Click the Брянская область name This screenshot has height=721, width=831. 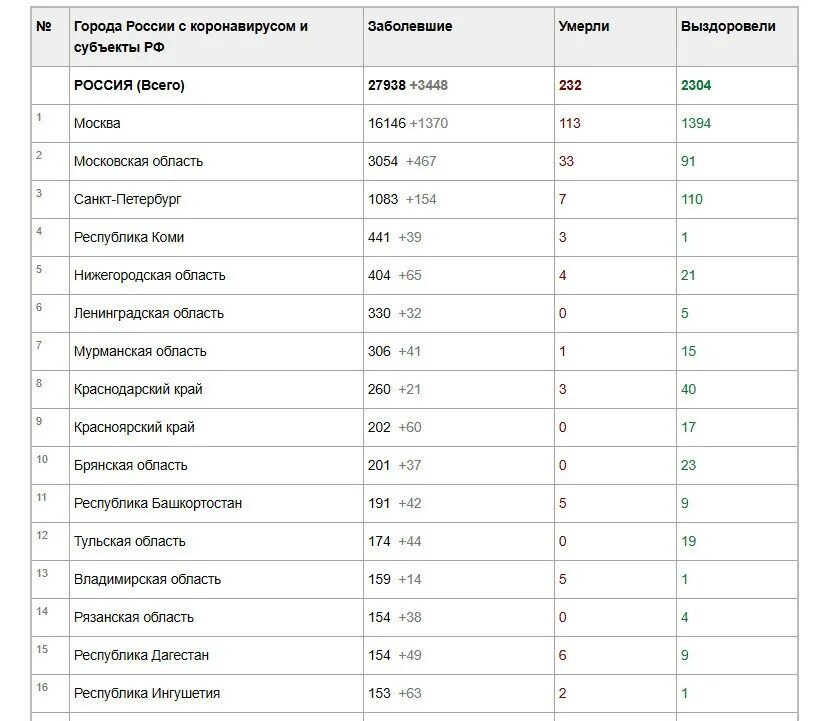pos(131,465)
